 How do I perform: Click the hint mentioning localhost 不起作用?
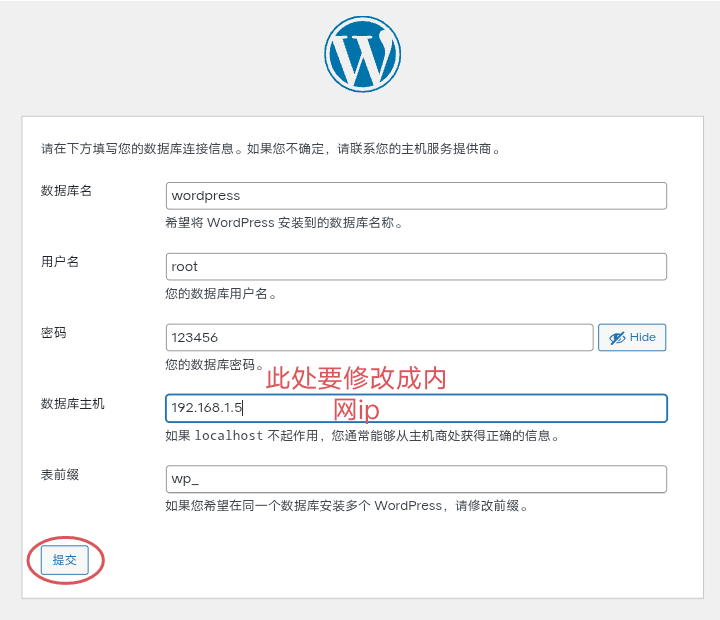point(362,435)
